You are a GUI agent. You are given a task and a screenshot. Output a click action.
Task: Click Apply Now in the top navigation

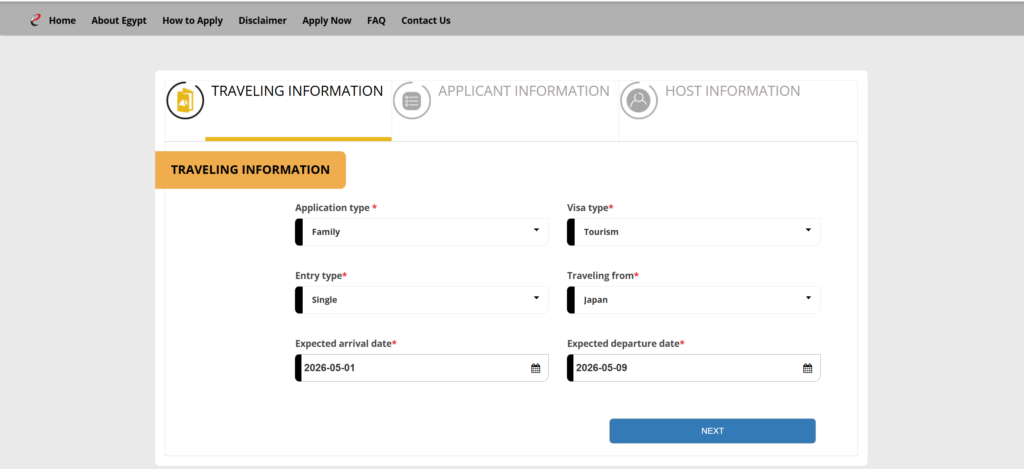tap(327, 20)
